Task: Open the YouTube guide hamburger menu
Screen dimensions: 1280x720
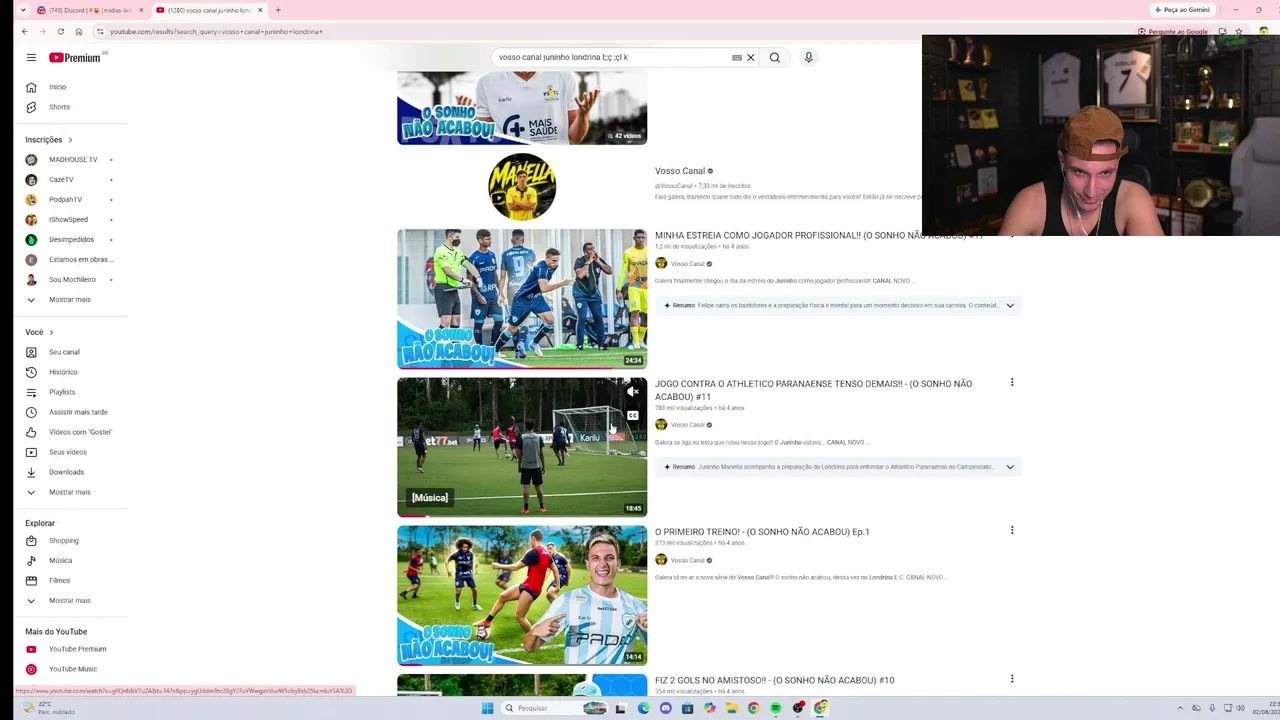Action: tap(31, 58)
